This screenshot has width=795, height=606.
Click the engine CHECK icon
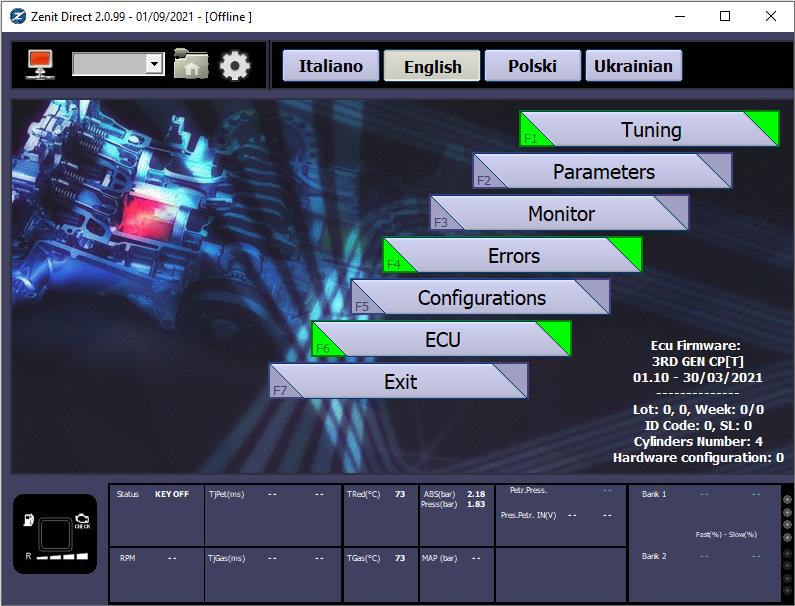pyautogui.click(x=82, y=520)
